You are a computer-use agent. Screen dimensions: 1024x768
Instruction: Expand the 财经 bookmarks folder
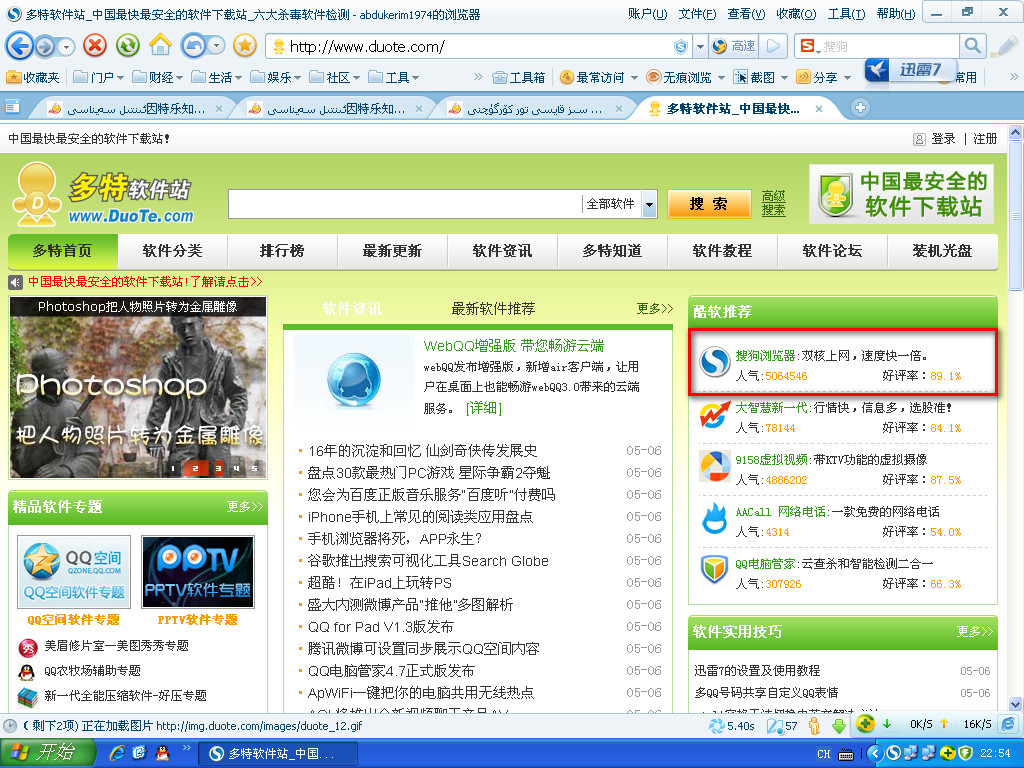coord(157,78)
